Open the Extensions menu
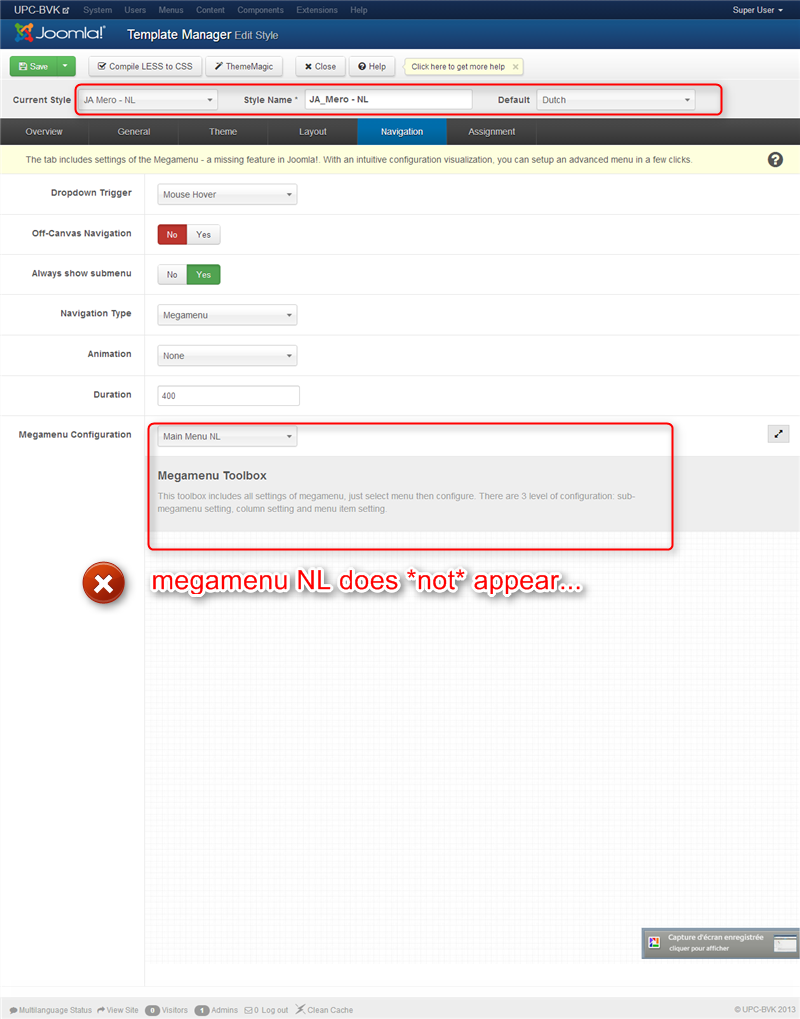Image resolution: width=800 pixels, height=1019 pixels. tap(317, 10)
